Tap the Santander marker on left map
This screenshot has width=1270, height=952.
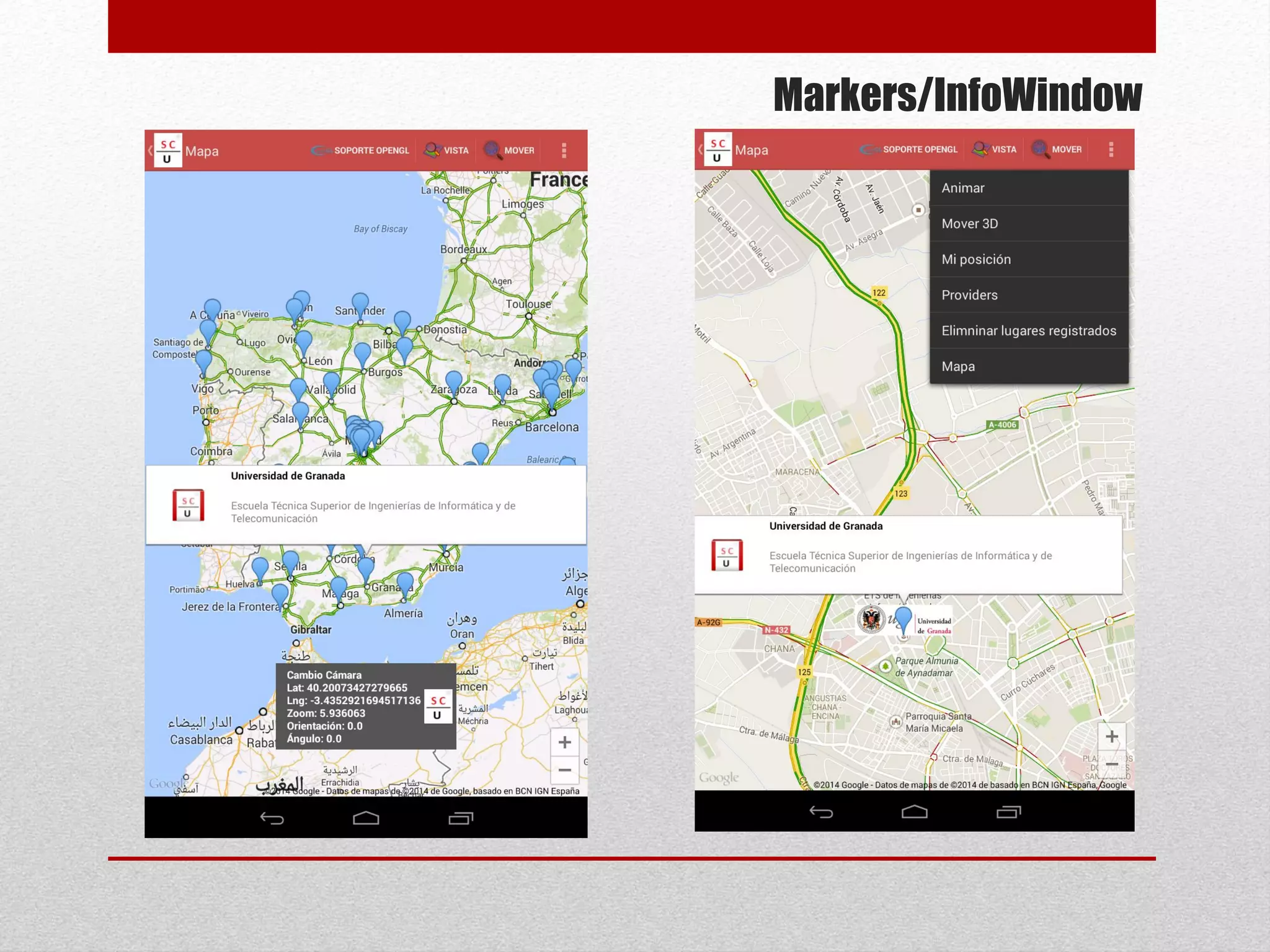tap(360, 305)
